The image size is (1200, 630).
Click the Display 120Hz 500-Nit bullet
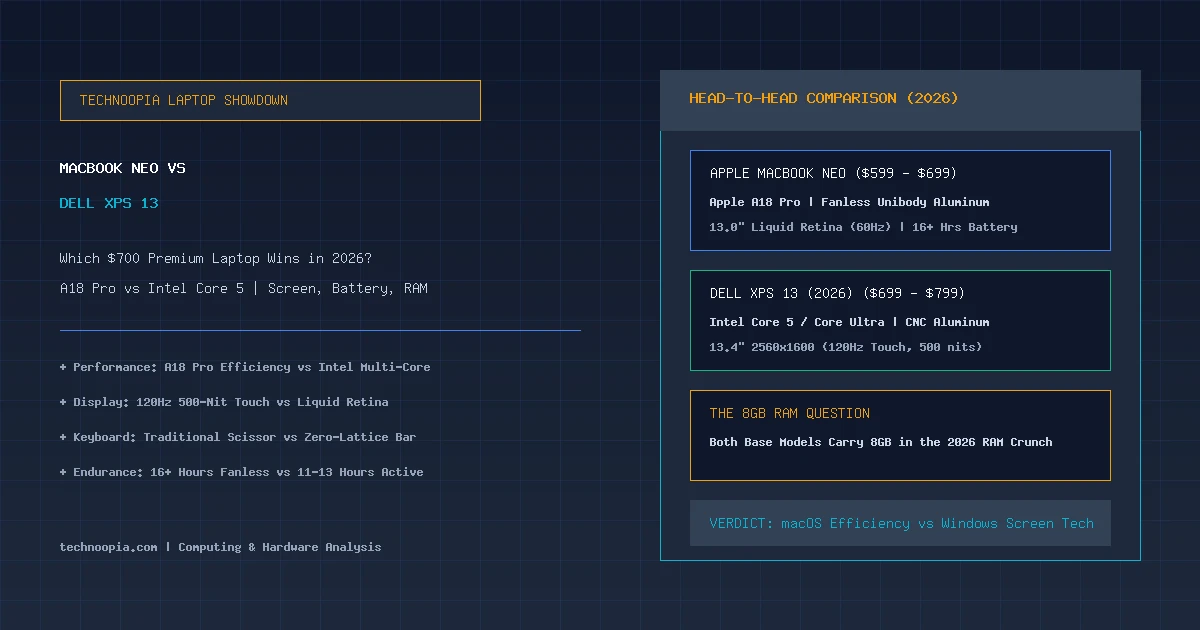pos(224,402)
